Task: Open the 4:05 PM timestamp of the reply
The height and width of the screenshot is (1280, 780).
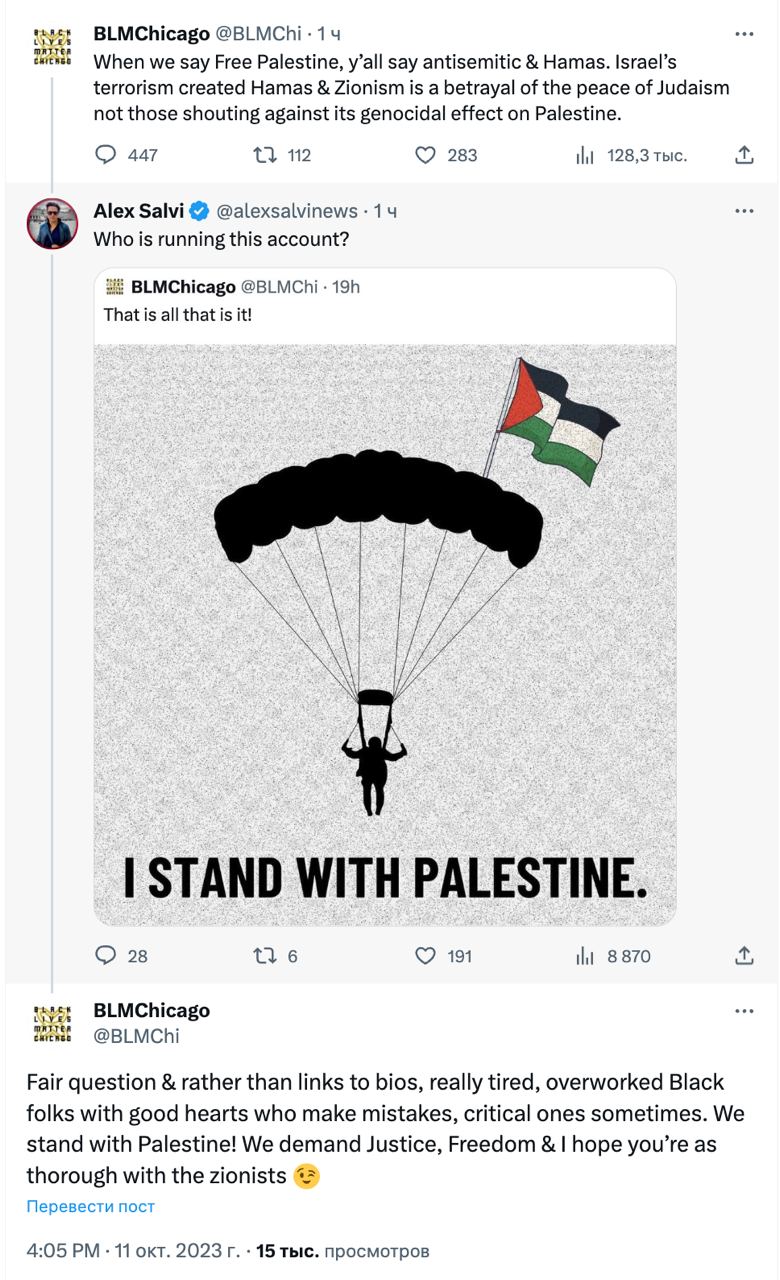Action: tap(63, 1251)
